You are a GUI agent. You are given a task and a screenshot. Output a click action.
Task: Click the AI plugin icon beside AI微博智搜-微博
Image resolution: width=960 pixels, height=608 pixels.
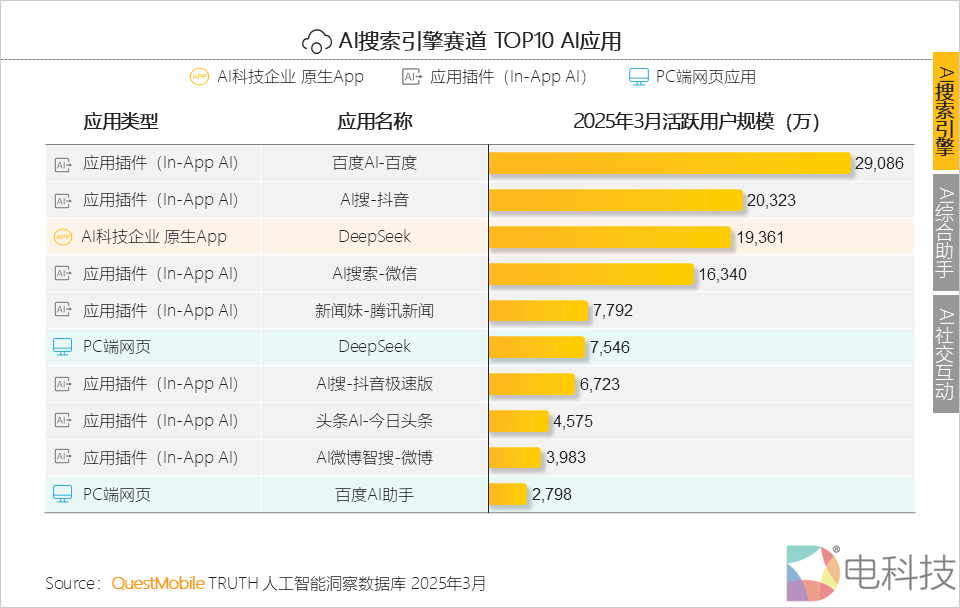coord(63,458)
